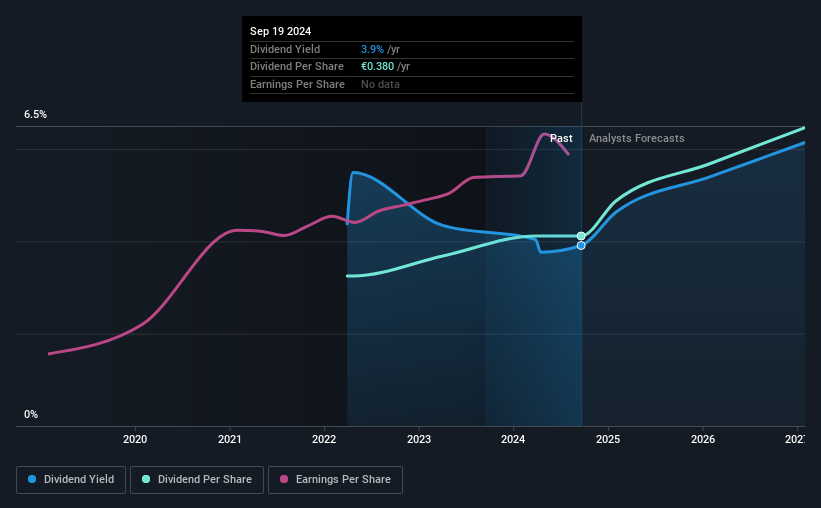Click the teal Dividend Per Share legend dot
821x508 pixels.
pos(146,479)
